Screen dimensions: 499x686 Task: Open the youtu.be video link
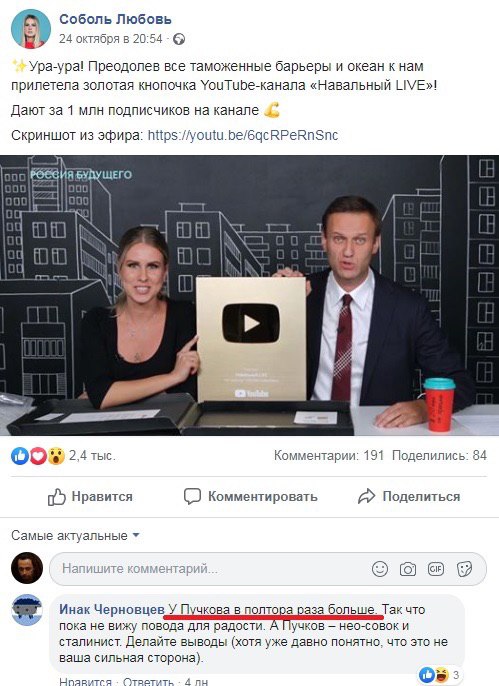243,135
